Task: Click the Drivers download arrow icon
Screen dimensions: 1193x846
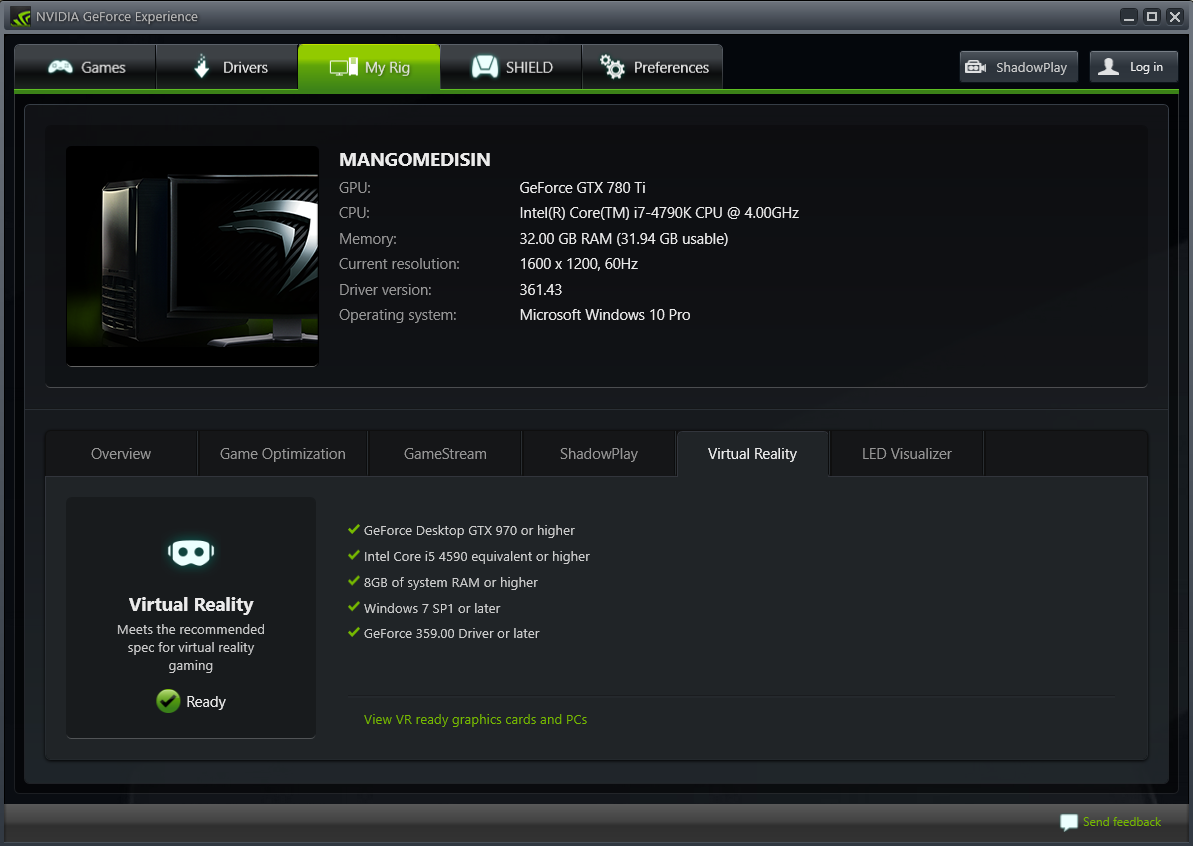Action: (202, 66)
